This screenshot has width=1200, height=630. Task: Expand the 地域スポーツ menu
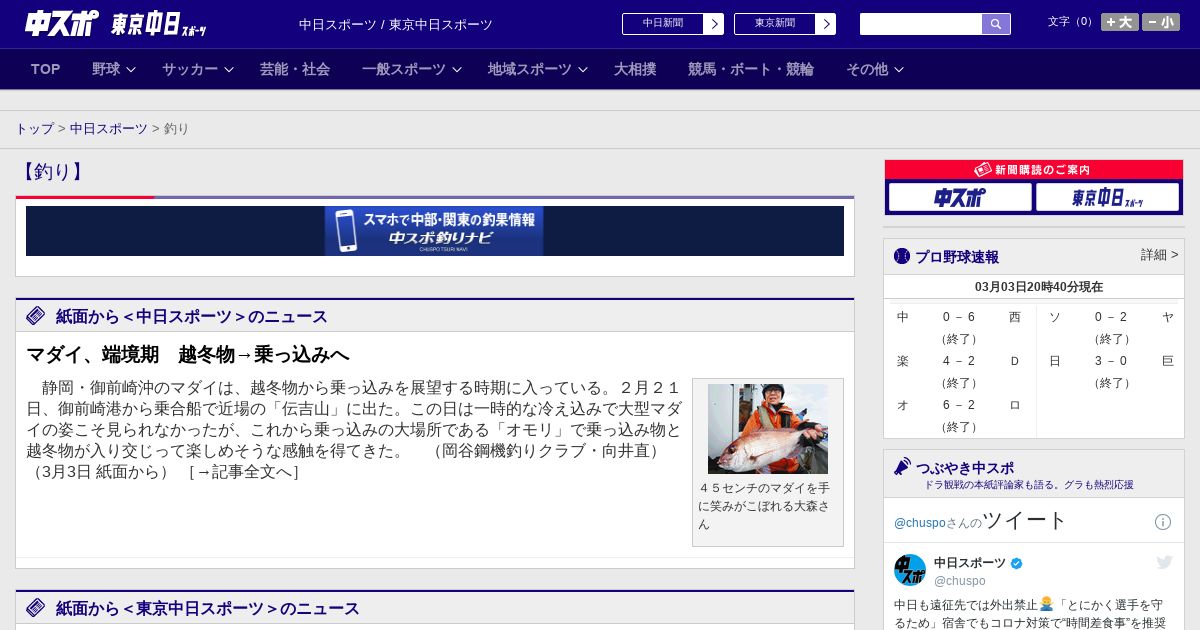pos(538,69)
